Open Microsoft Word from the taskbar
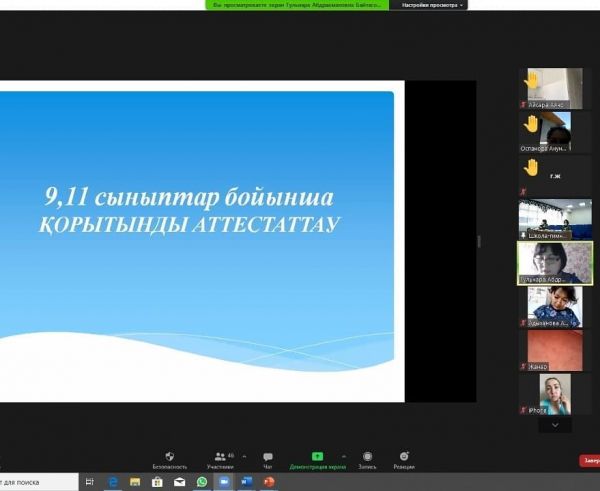This screenshot has width=600, height=491. [246, 482]
